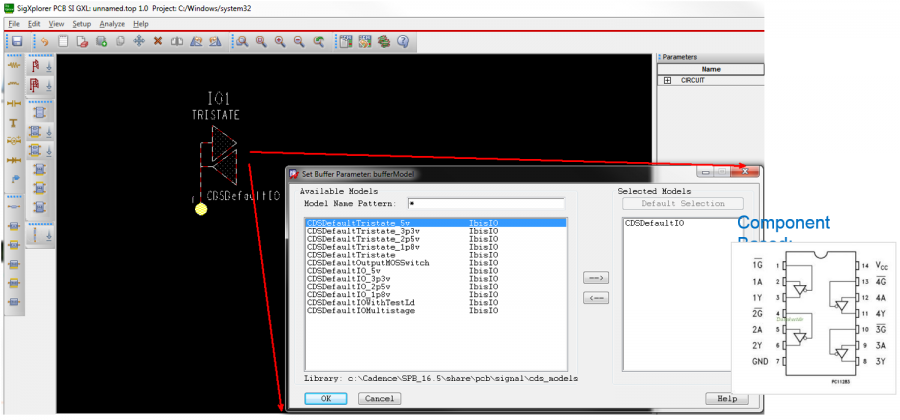Image resolution: width=900 pixels, height=420 pixels.
Task: Select CDSDefaultOutputMOSSwitch model entry
Action: coord(367,263)
